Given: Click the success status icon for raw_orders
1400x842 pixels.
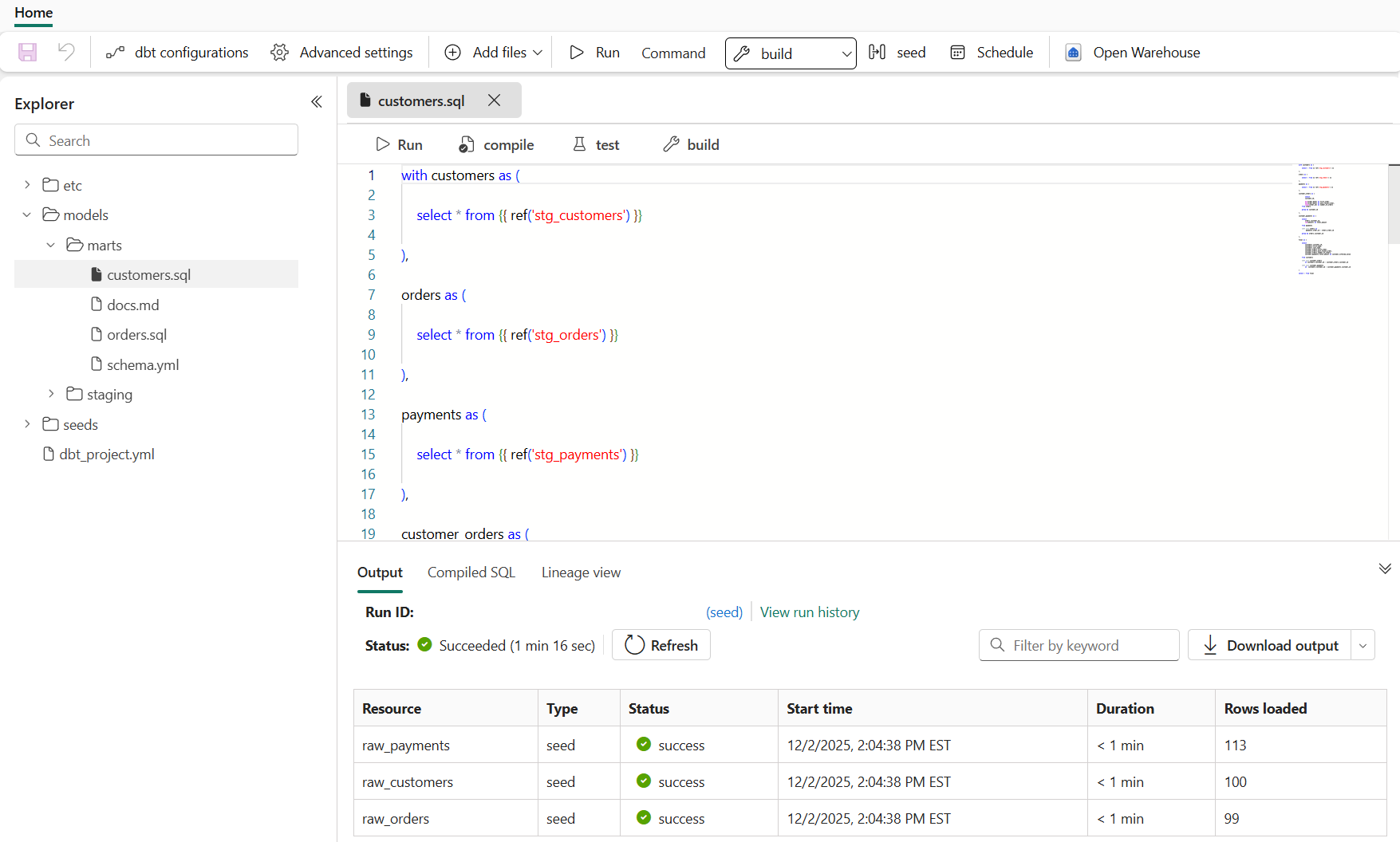Looking at the screenshot, I should tap(644, 817).
